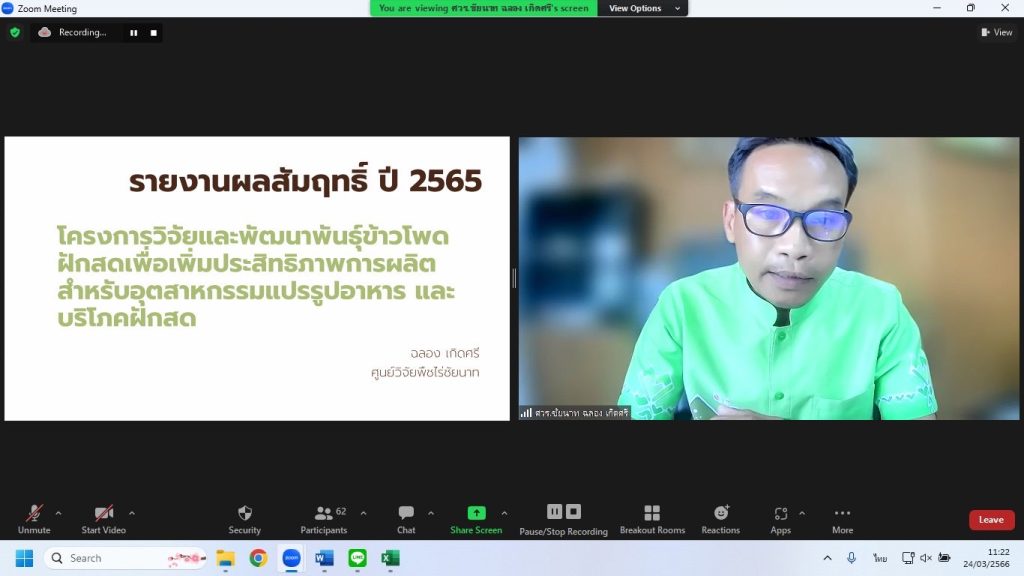
Task: Expand video options arrow beside Start Video
Action: click(132, 513)
